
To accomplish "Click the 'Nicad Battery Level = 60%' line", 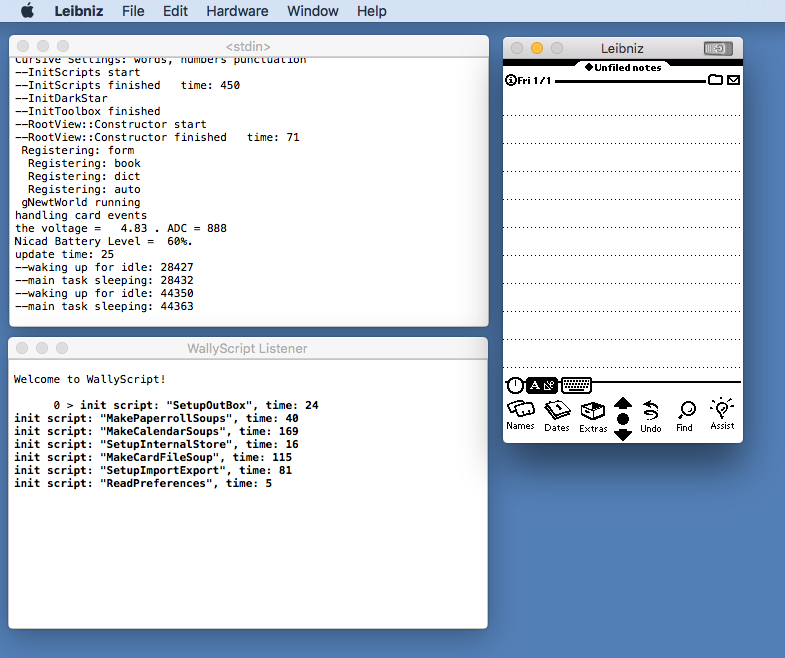I will (x=104, y=241).
